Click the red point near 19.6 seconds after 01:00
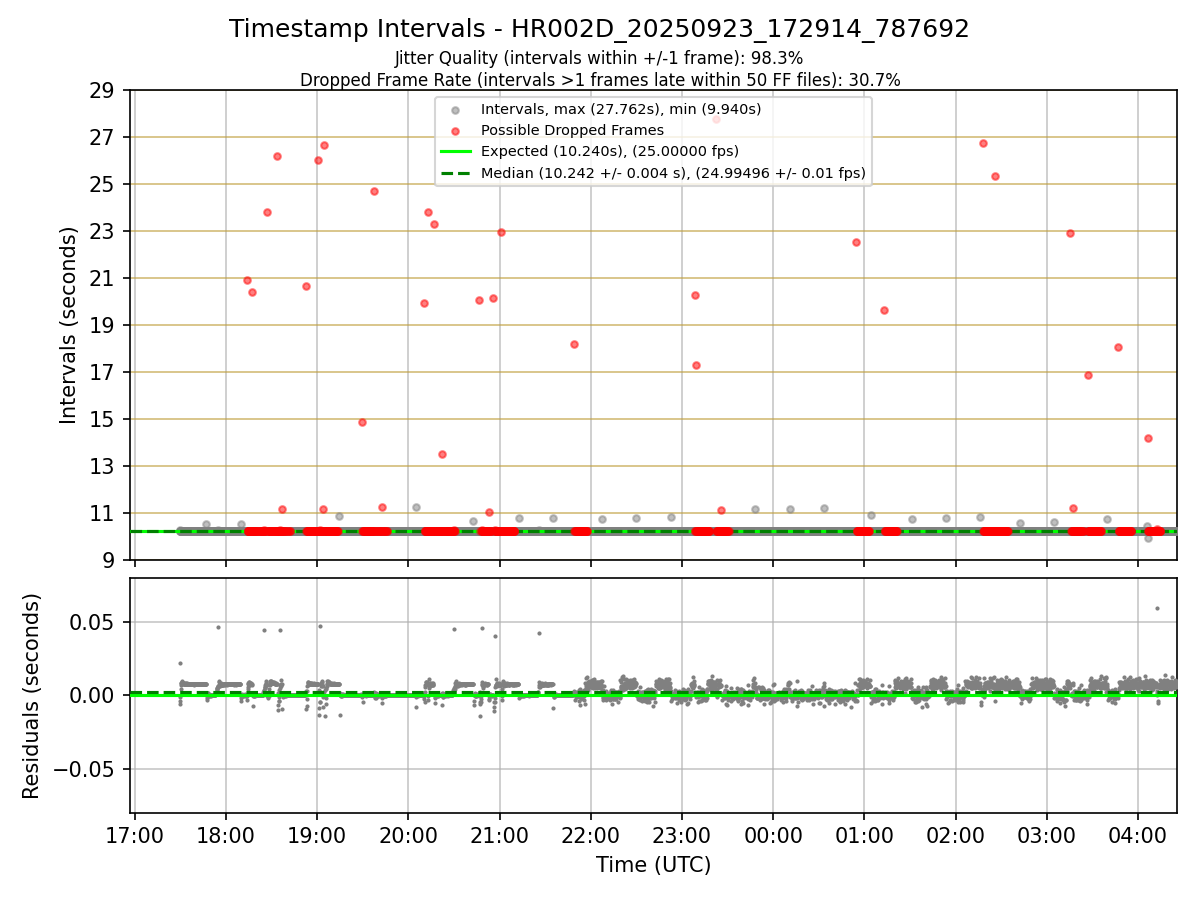The width and height of the screenshot is (1200, 900). point(884,310)
